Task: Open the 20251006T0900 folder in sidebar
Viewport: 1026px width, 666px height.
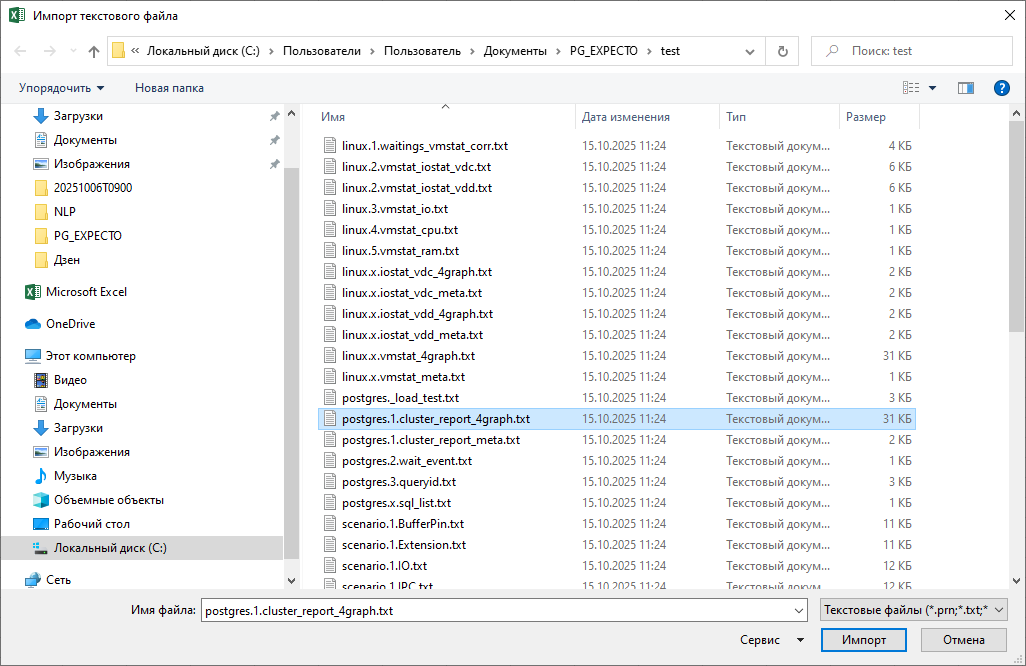Action: [x=92, y=188]
